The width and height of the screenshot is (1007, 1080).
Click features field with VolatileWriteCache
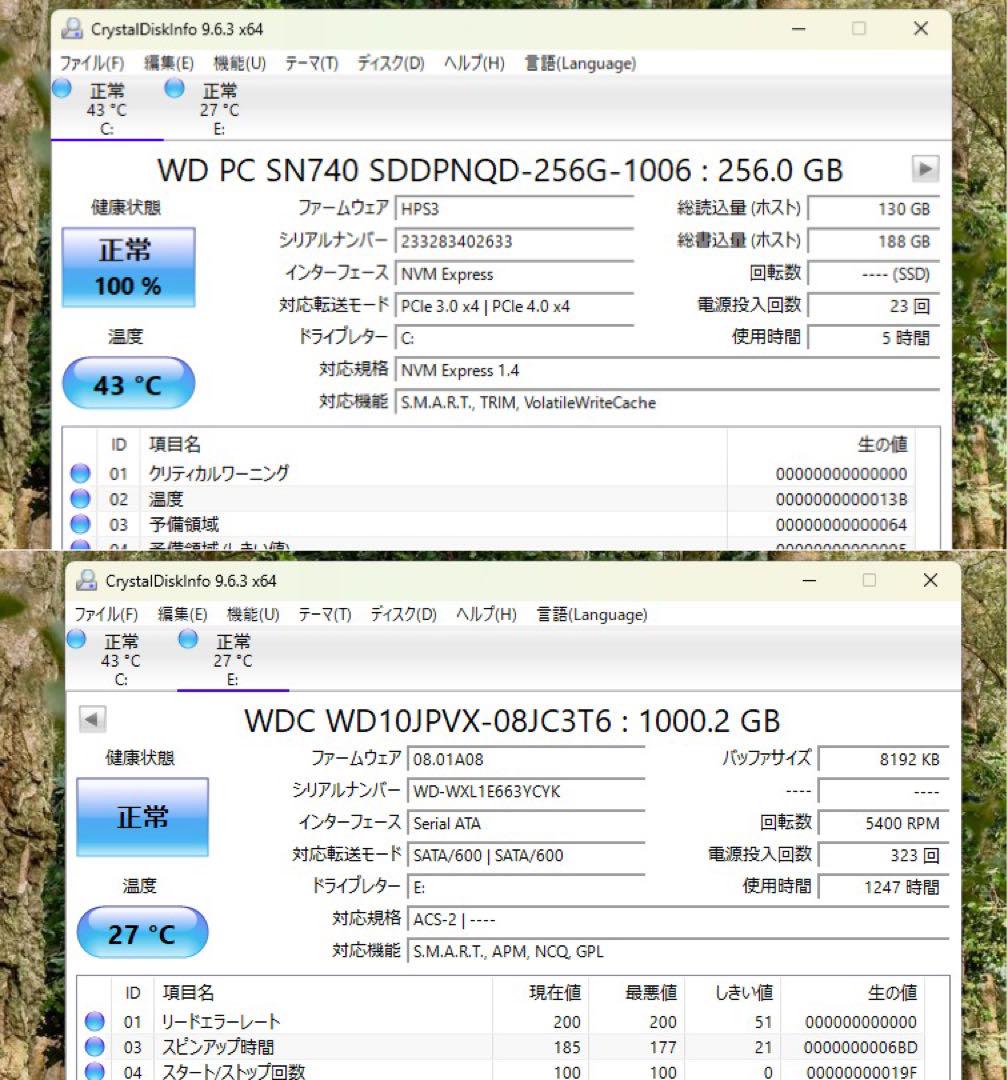[667, 402]
